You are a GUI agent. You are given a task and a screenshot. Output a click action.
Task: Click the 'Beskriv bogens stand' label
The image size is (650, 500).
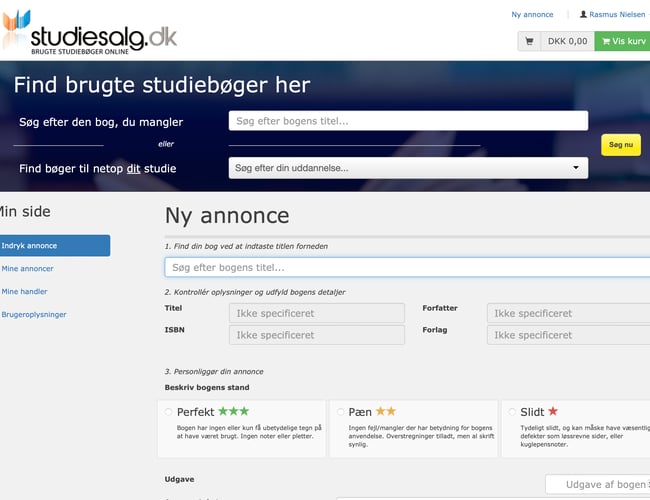(207, 387)
